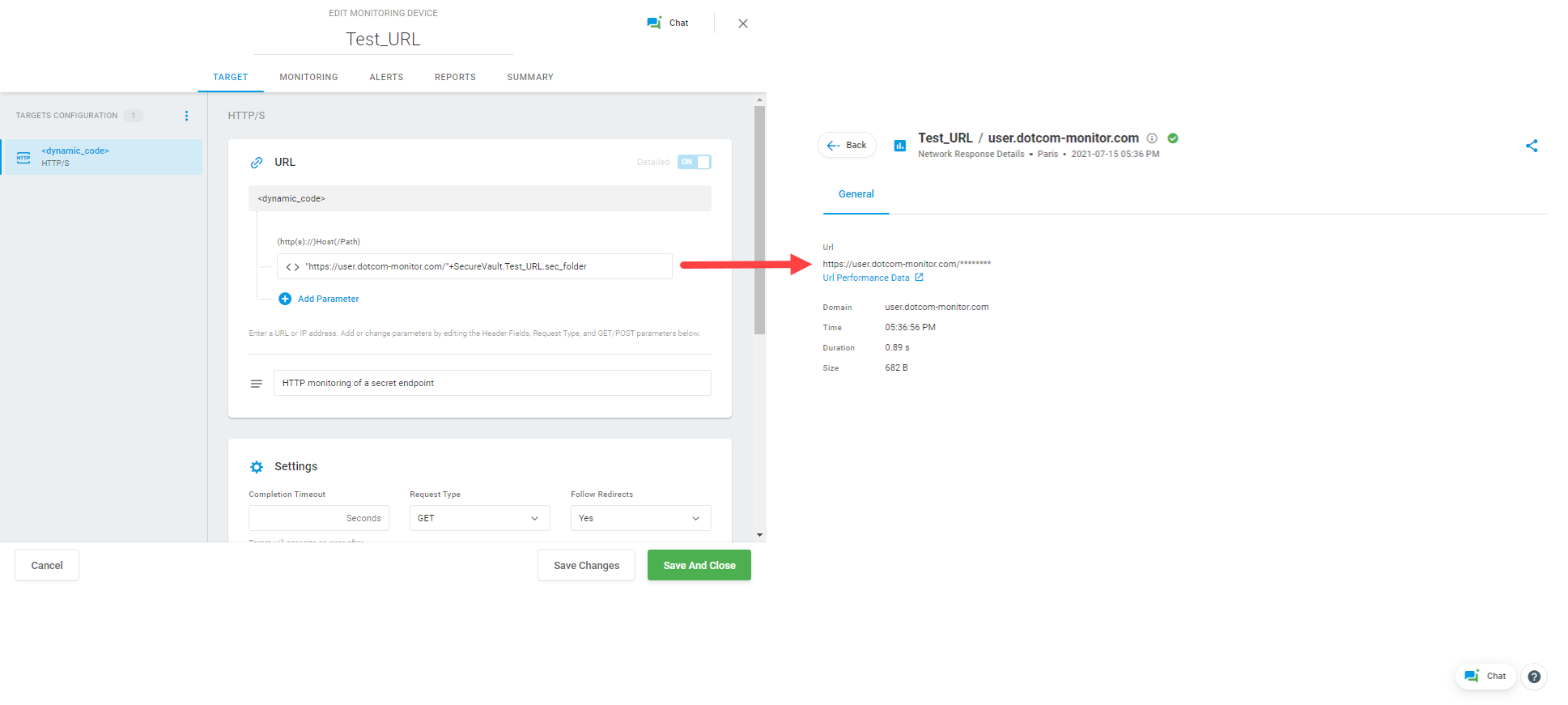The width and height of the screenshot is (1568, 705).
Task: Share the network response report
Action: (1532, 146)
